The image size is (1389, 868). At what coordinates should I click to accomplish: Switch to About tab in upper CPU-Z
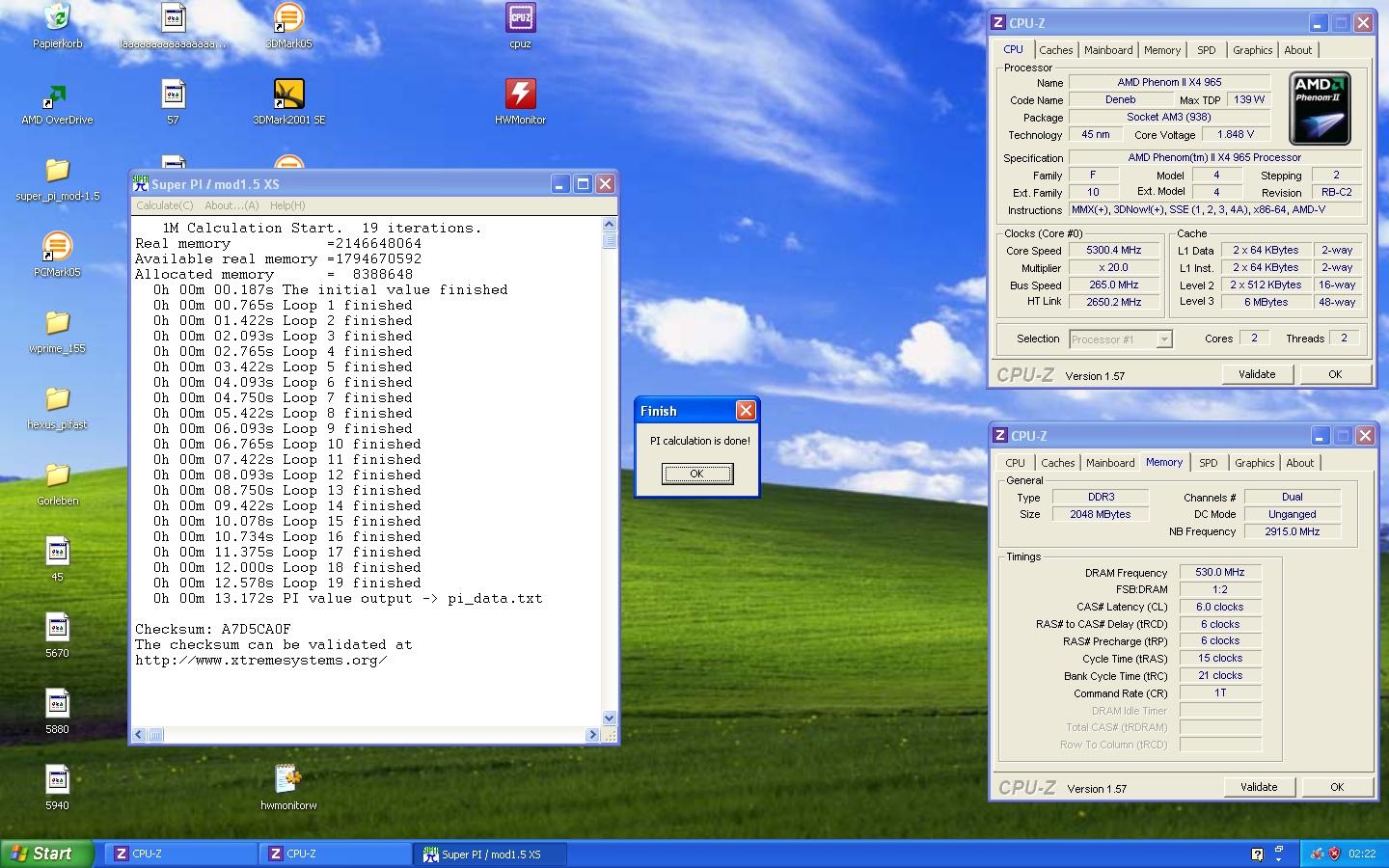pos(1298,50)
